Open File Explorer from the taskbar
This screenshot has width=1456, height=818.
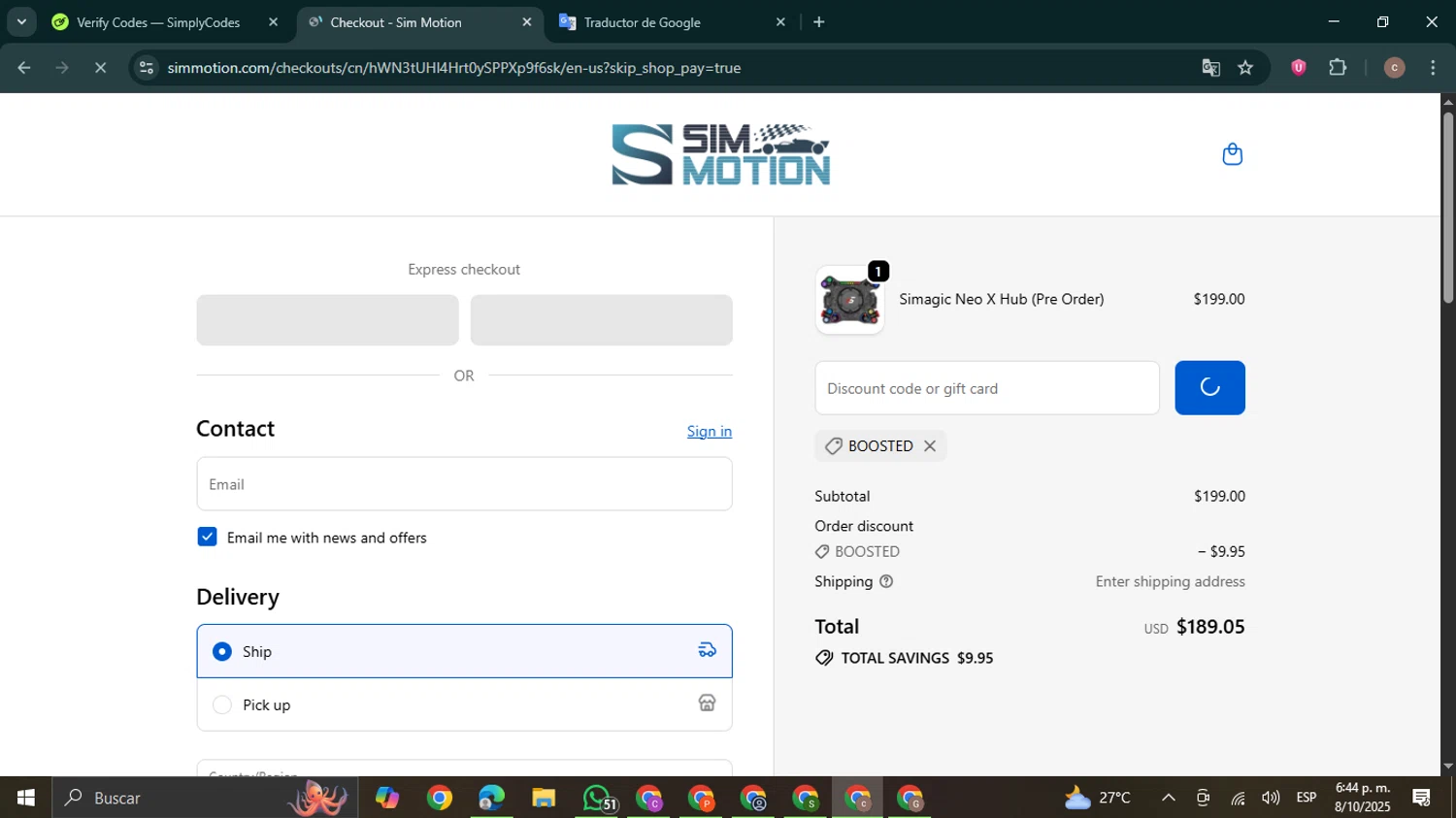click(544, 798)
